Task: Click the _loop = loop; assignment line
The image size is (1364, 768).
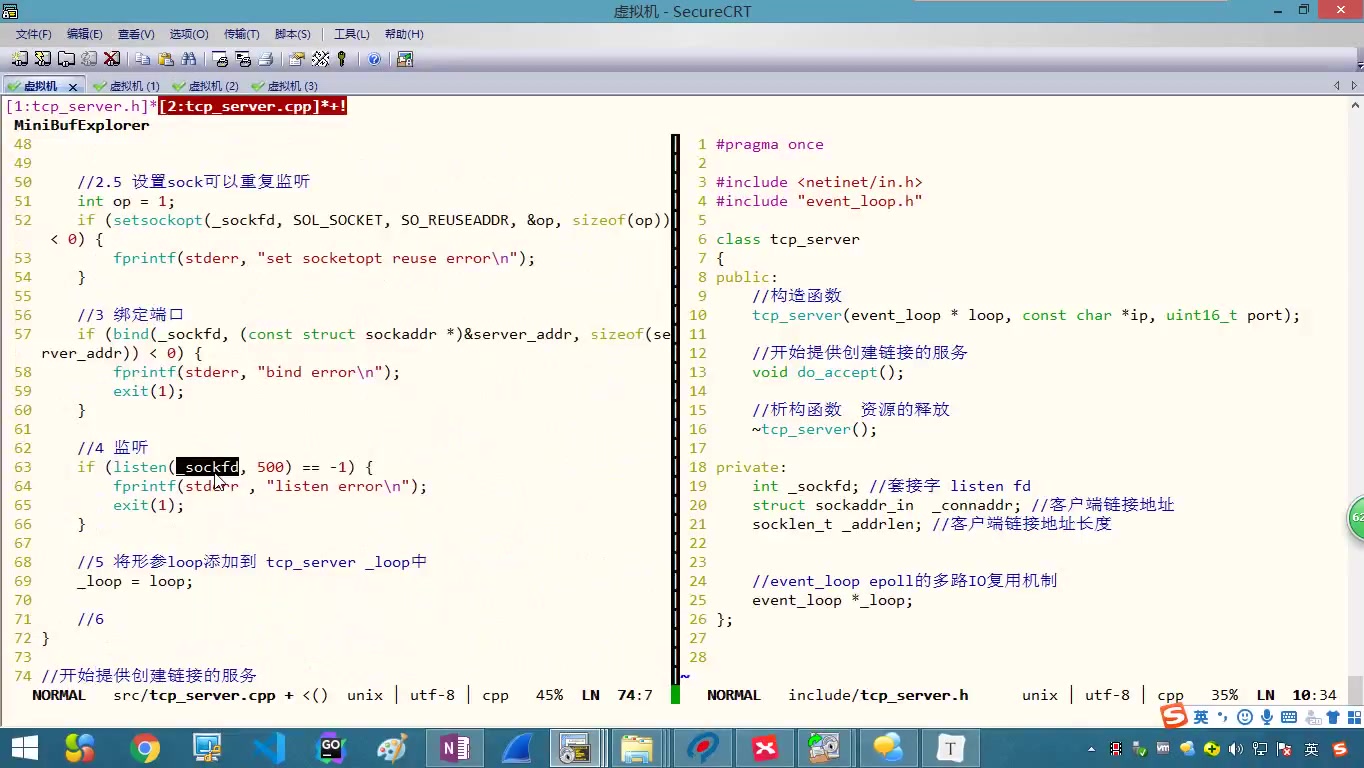Action: click(135, 581)
